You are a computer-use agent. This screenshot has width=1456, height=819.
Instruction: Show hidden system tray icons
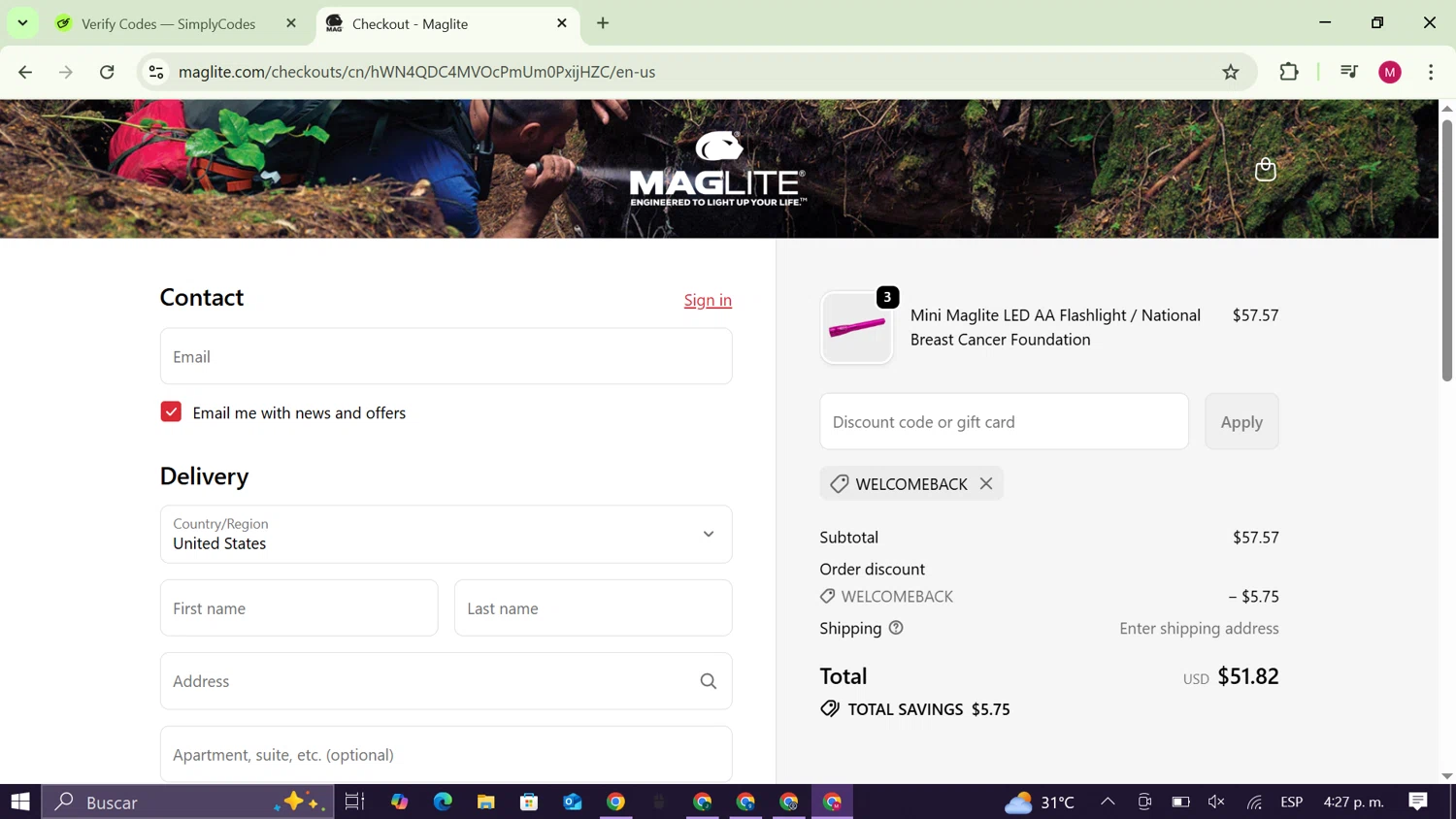coord(1108,802)
